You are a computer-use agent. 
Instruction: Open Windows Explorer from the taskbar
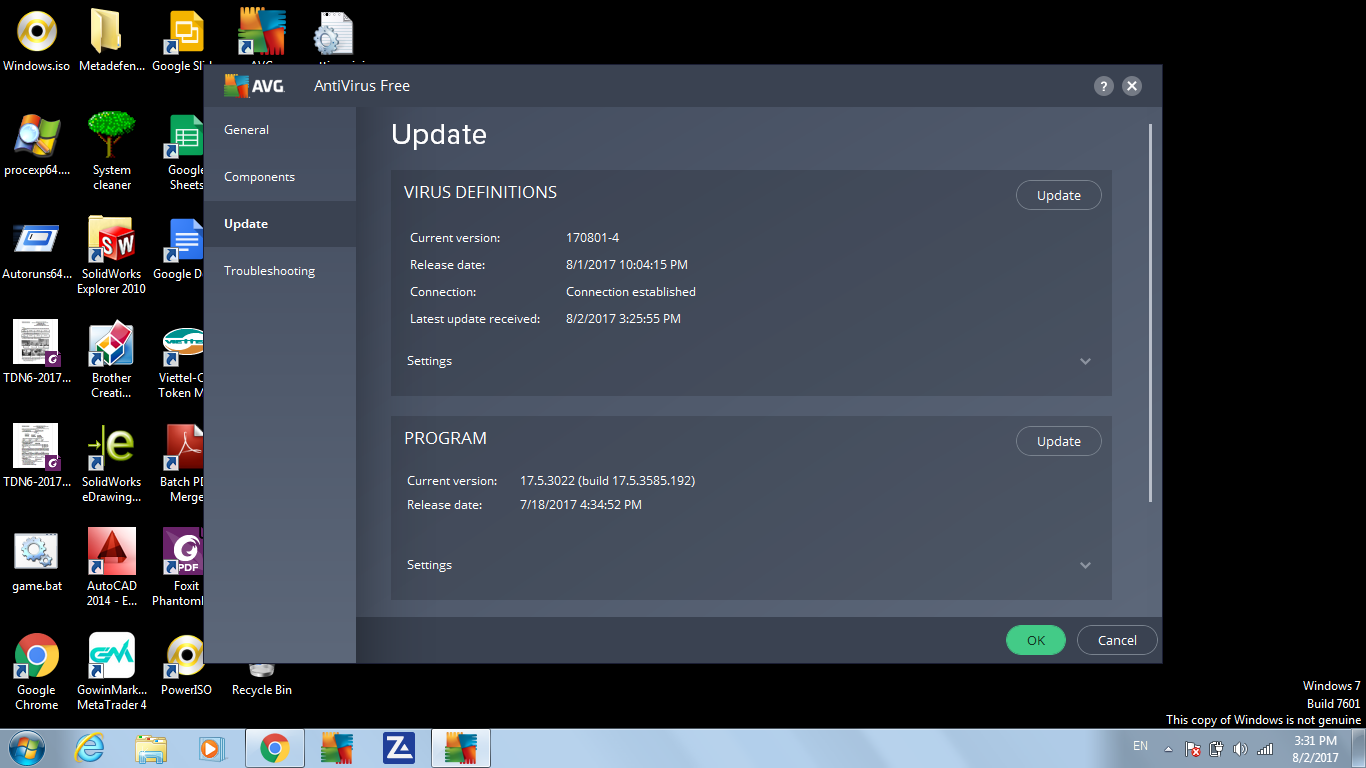(x=151, y=748)
